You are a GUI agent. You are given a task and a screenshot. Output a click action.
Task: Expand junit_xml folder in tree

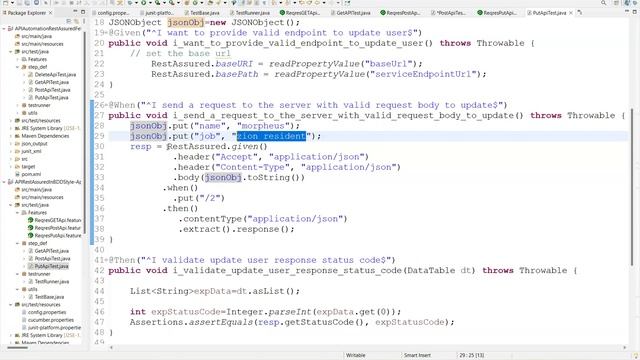pyautogui.click(x=11, y=151)
